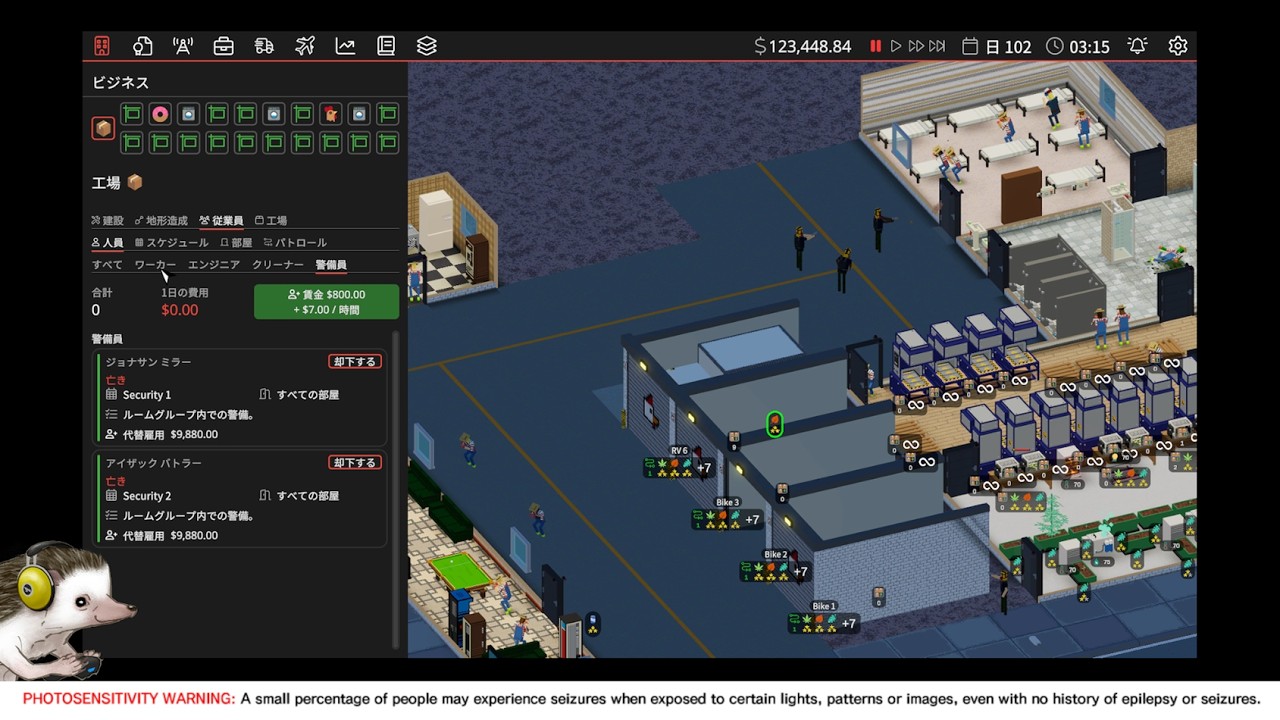Open the map document icon in top bar
This screenshot has width=1280, height=720.
(142, 46)
